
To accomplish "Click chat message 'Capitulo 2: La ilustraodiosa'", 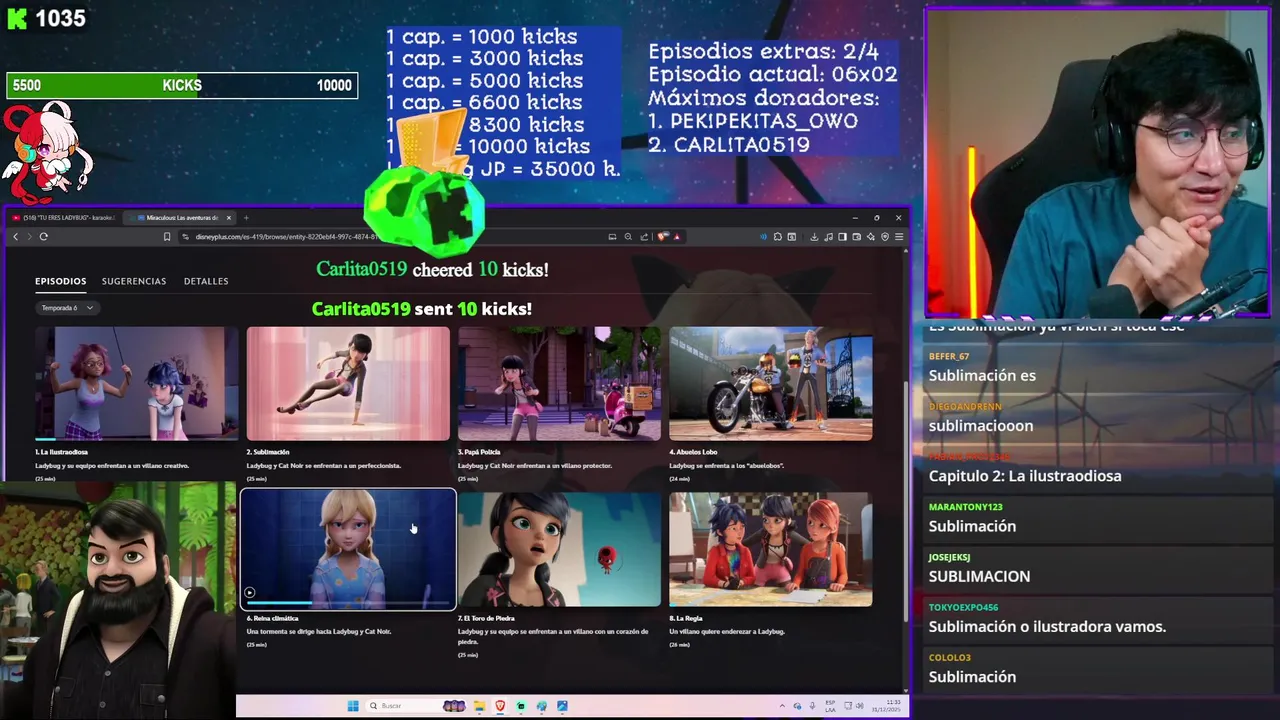I will pos(1025,476).
